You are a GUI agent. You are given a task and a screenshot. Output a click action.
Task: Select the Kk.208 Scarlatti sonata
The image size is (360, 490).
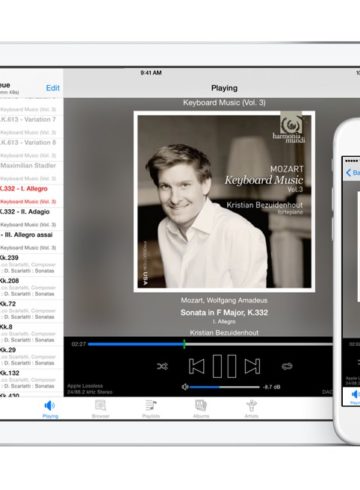tap(32, 287)
